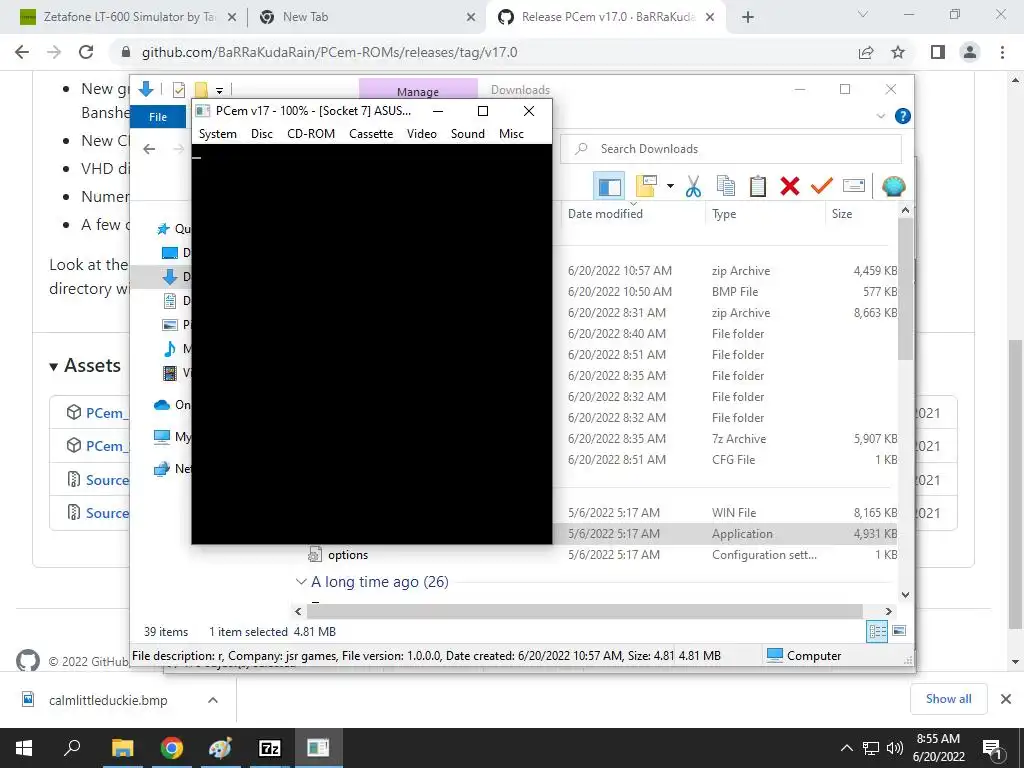Open Chrome tab search dropdown
The width and height of the screenshot is (1024, 768).
(x=863, y=14)
